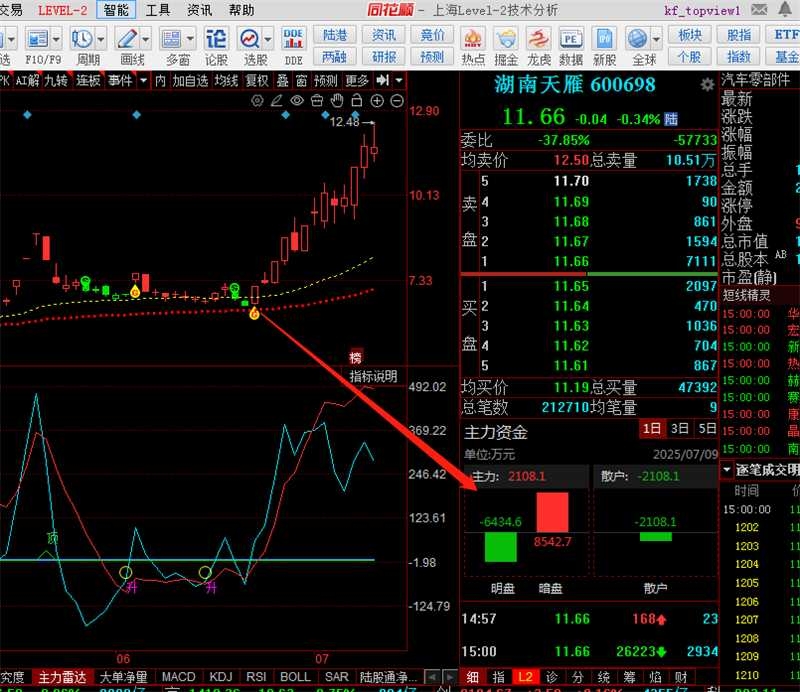This screenshot has height=692, width=800.
Task: Switch to the MACD indicator tab
Action: pos(179,677)
